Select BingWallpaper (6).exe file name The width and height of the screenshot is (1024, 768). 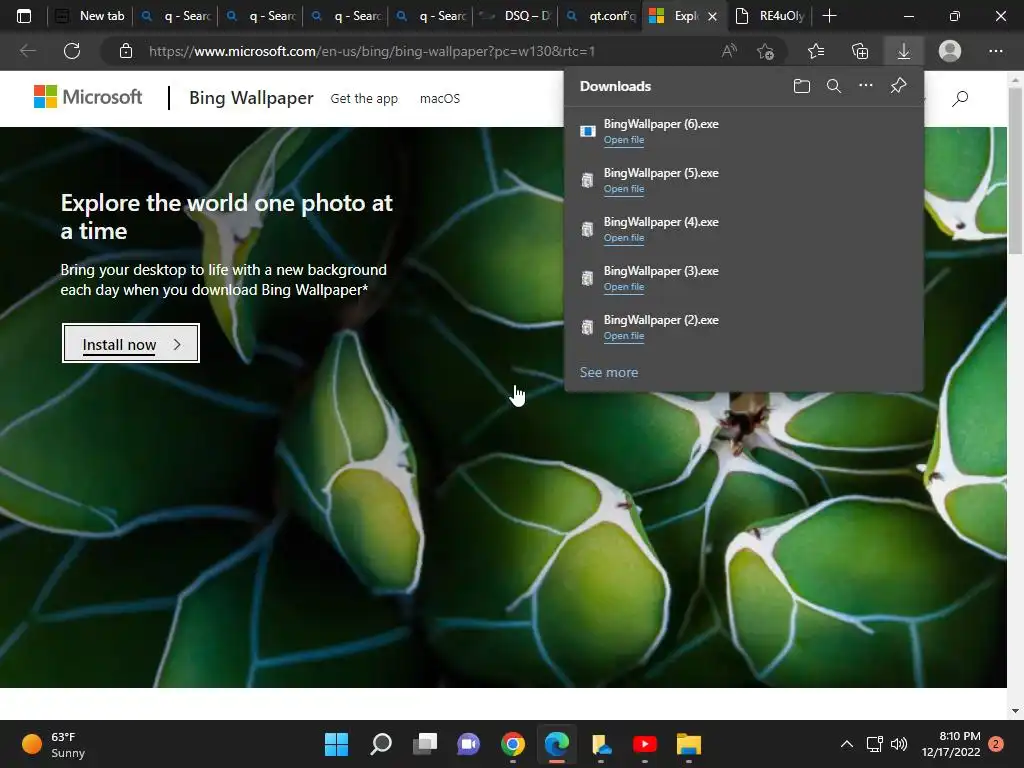pyautogui.click(x=661, y=124)
